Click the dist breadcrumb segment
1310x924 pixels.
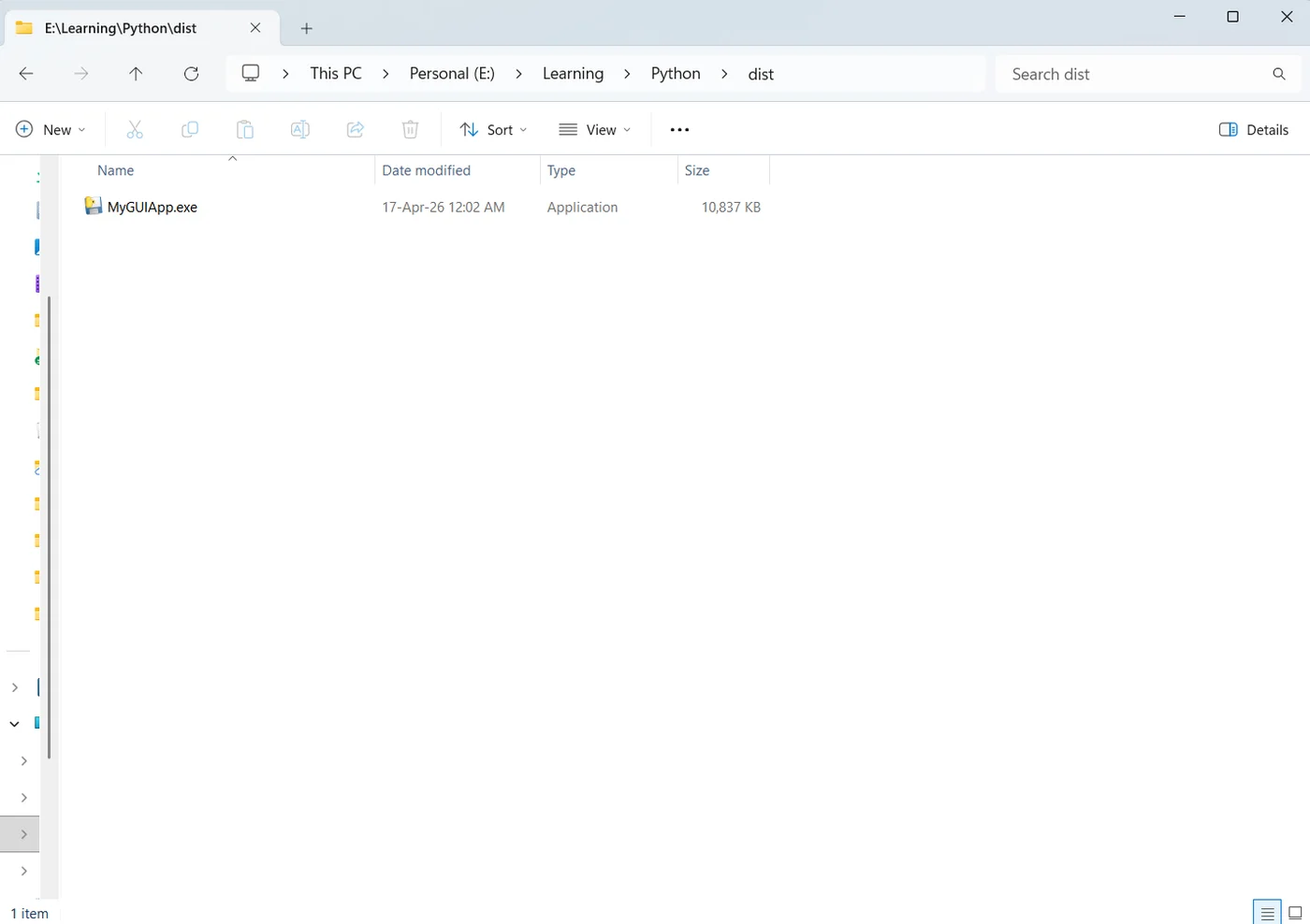(761, 74)
